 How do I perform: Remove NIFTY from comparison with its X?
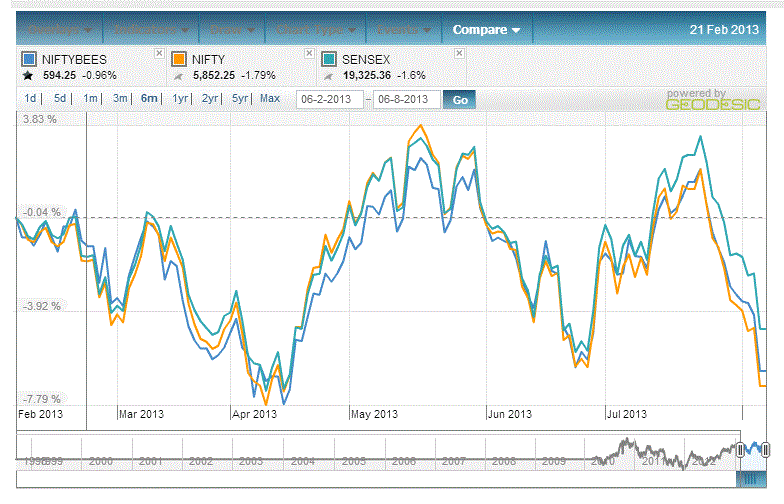[x=309, y=53]
